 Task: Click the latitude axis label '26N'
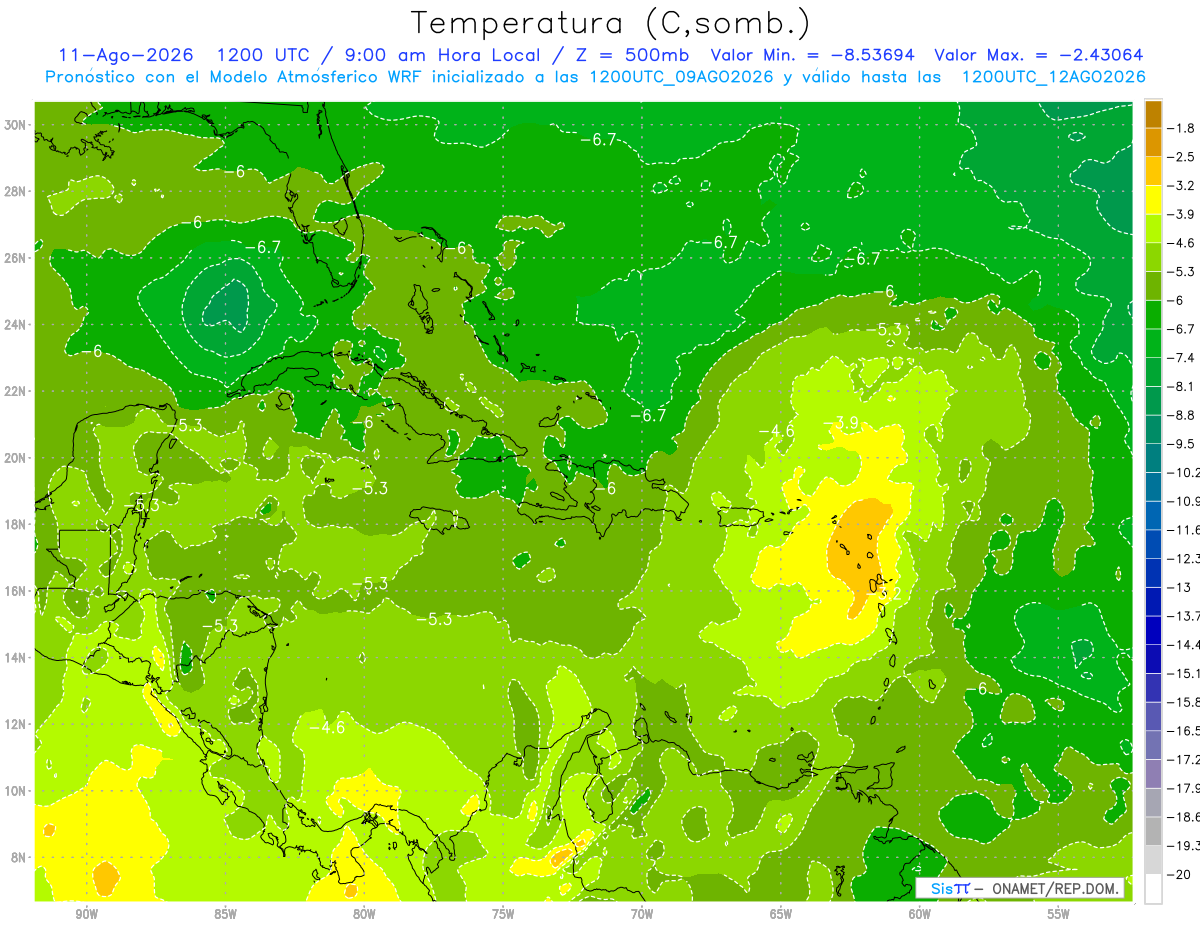tap(17, 258)
